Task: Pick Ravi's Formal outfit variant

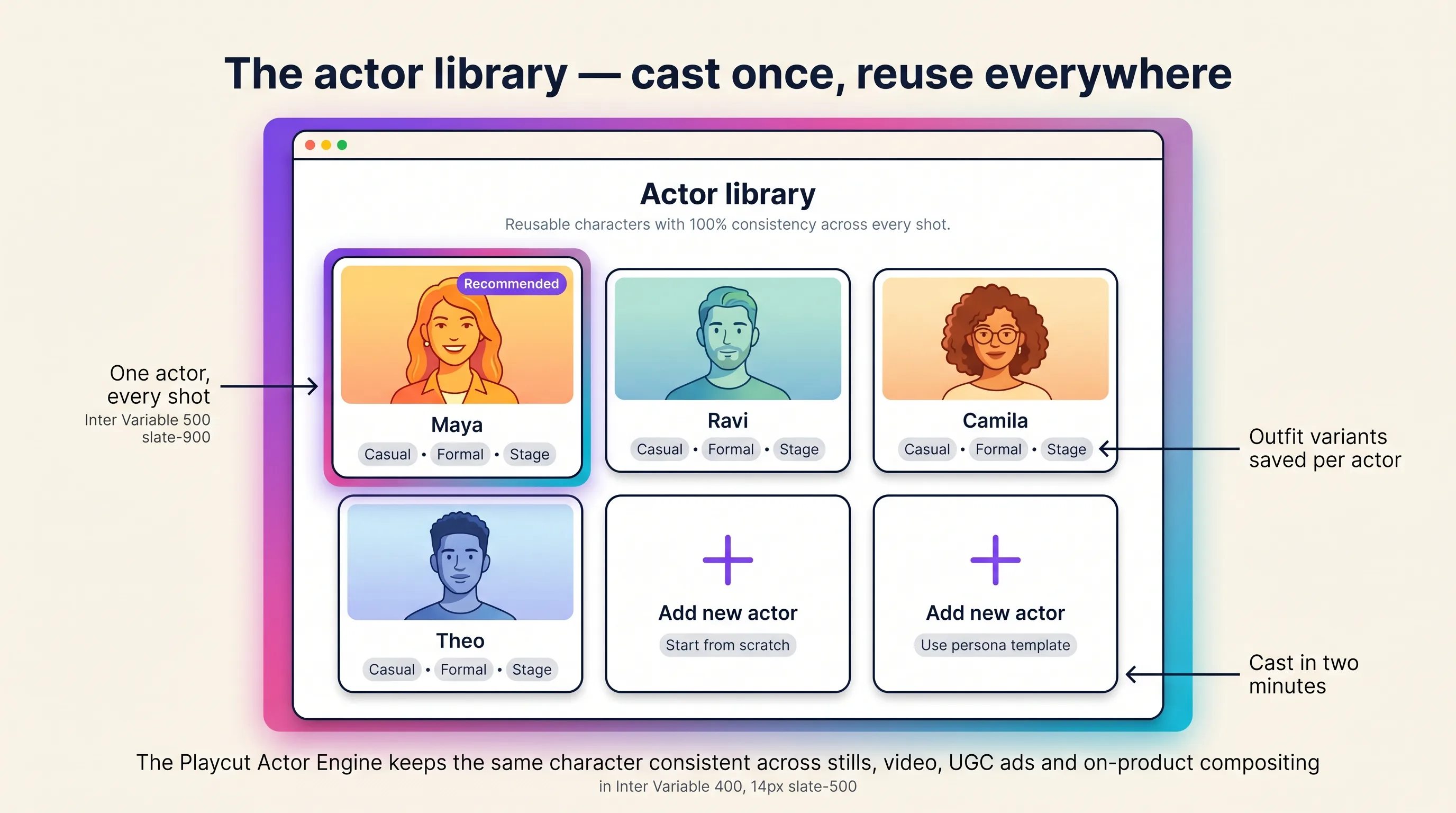Action: point(731,449)
